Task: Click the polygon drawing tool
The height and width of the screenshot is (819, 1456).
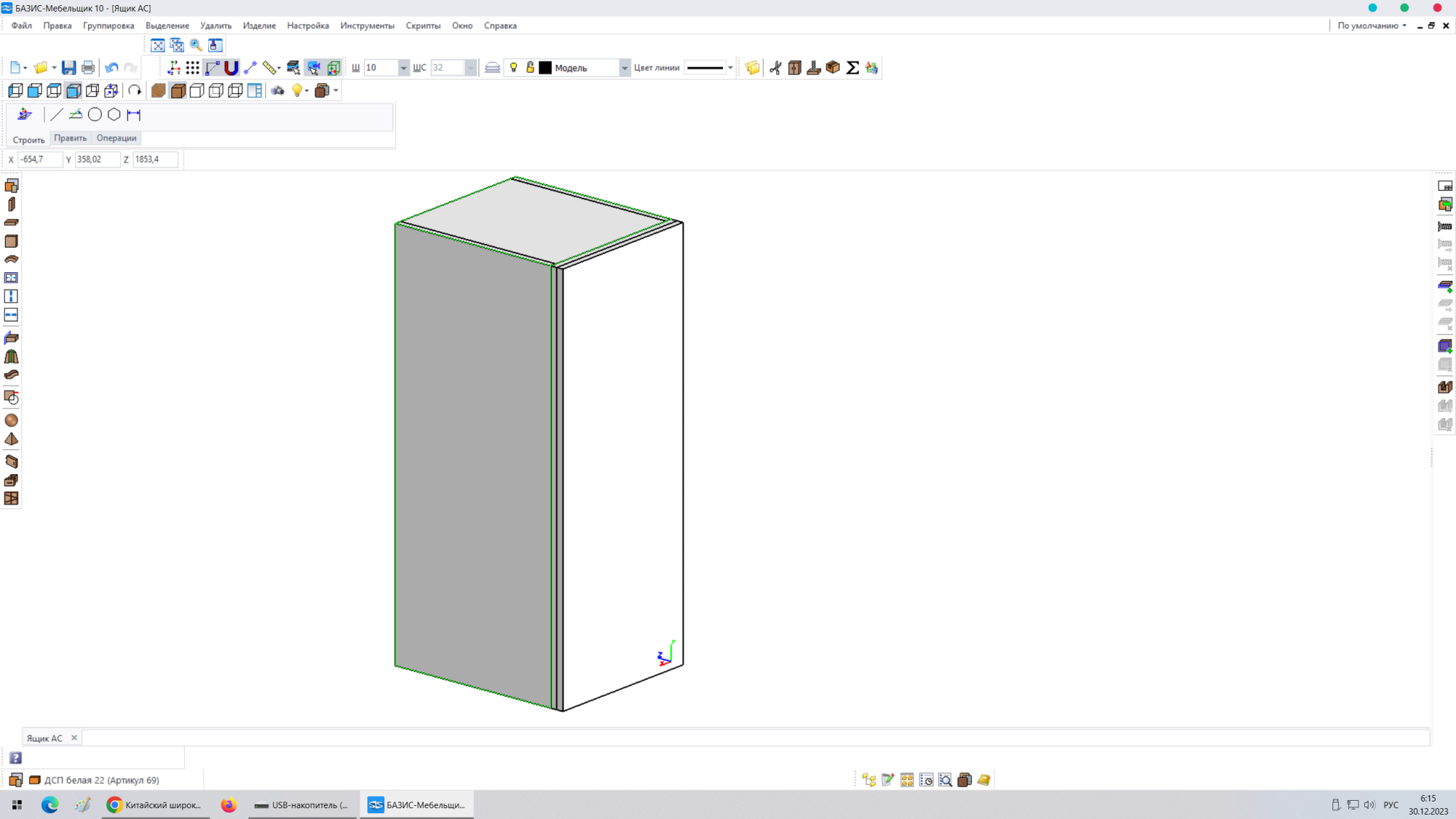Action: coord(114,114)
